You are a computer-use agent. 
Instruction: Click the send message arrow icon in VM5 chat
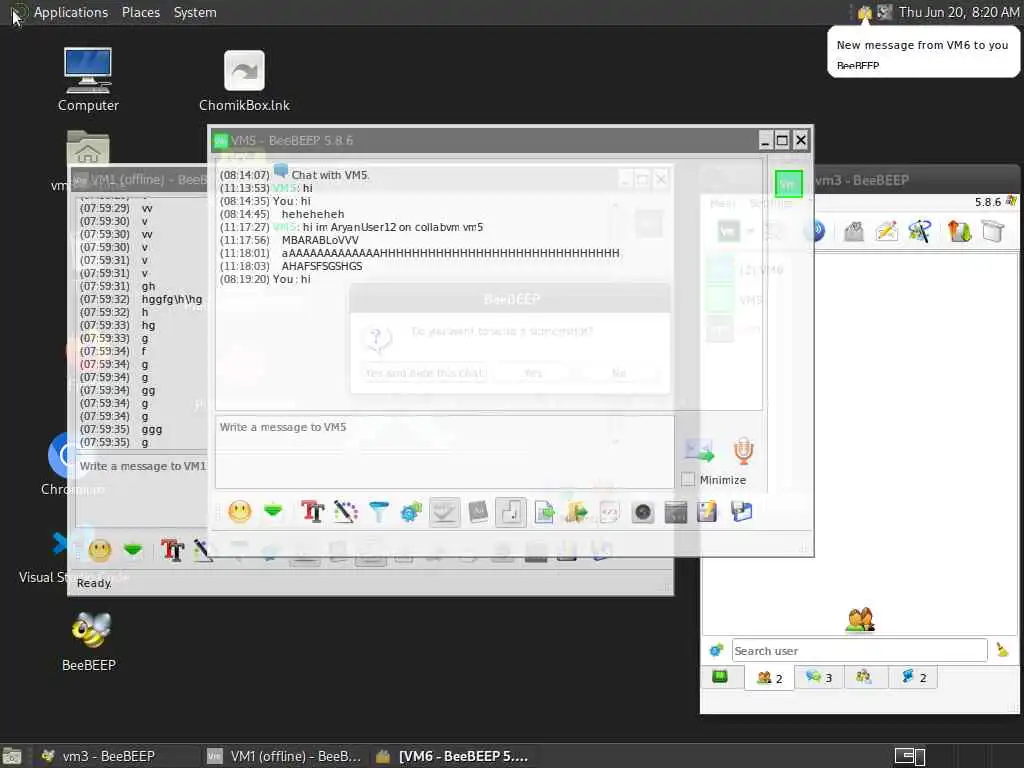coord(699,451)
